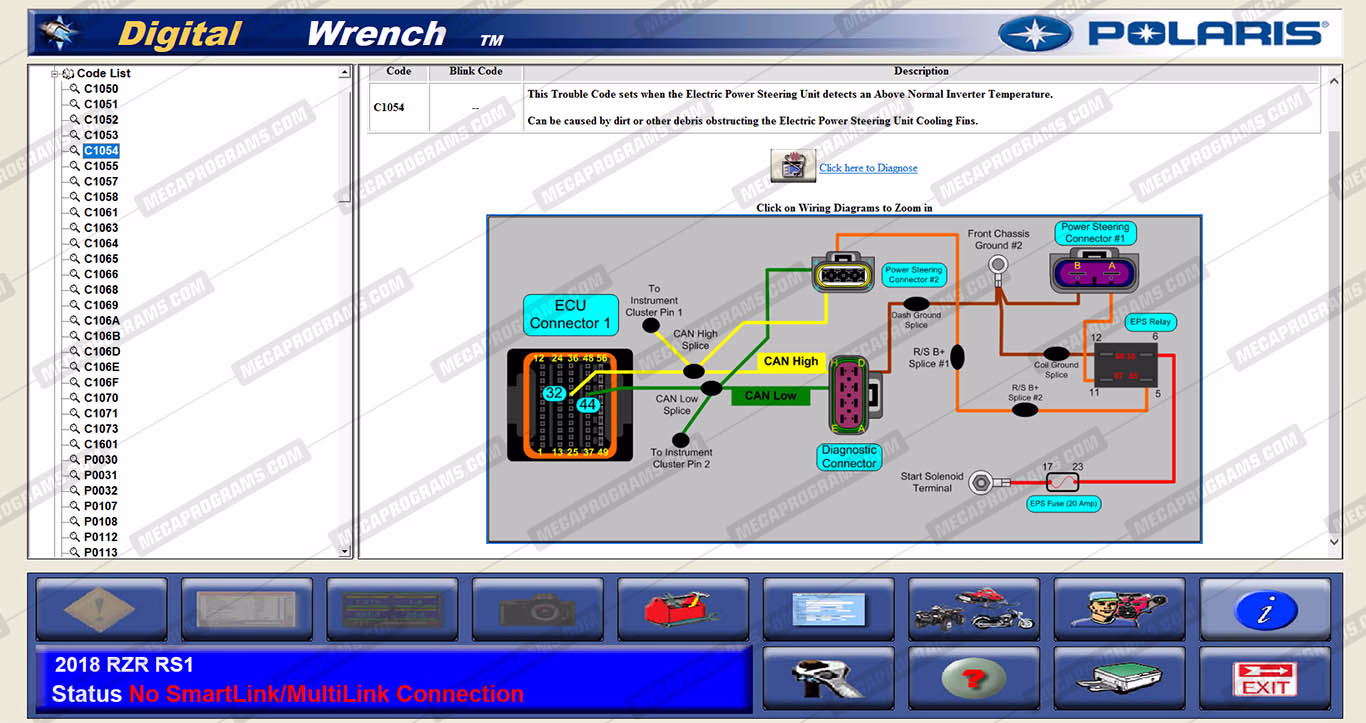
Task: Select code P0032 in the list
Action: pyautogui.click(x=101, y=491)
